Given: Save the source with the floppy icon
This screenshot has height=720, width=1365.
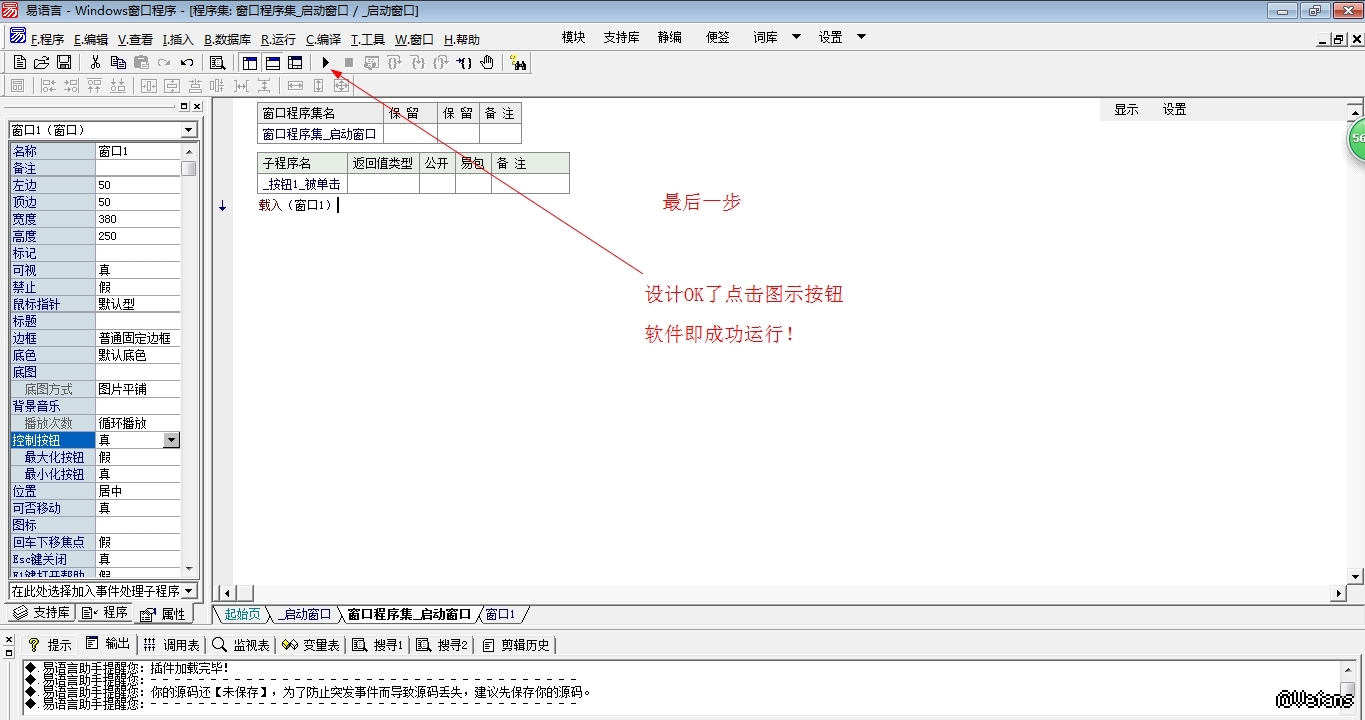Looking at the screenshot, I should click(64, 62).
